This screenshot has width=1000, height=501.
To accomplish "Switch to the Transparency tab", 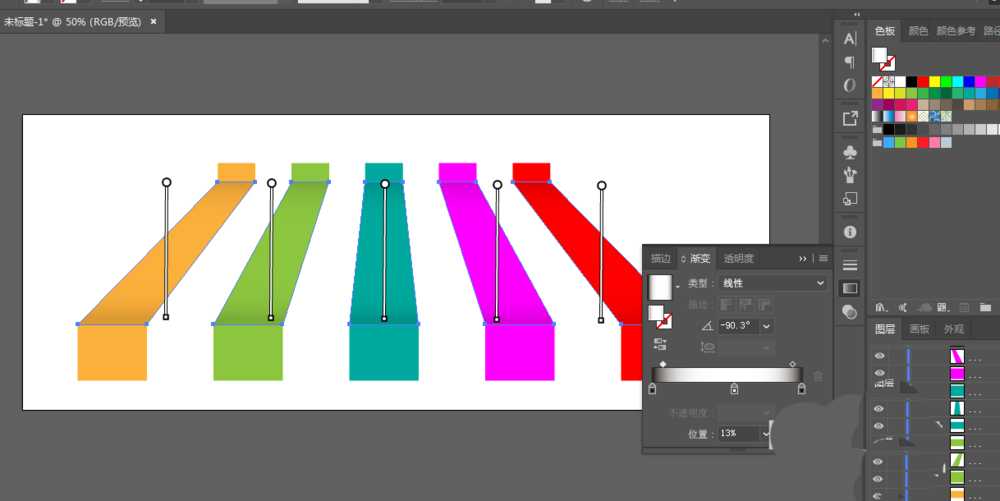I will click(738, 258).
